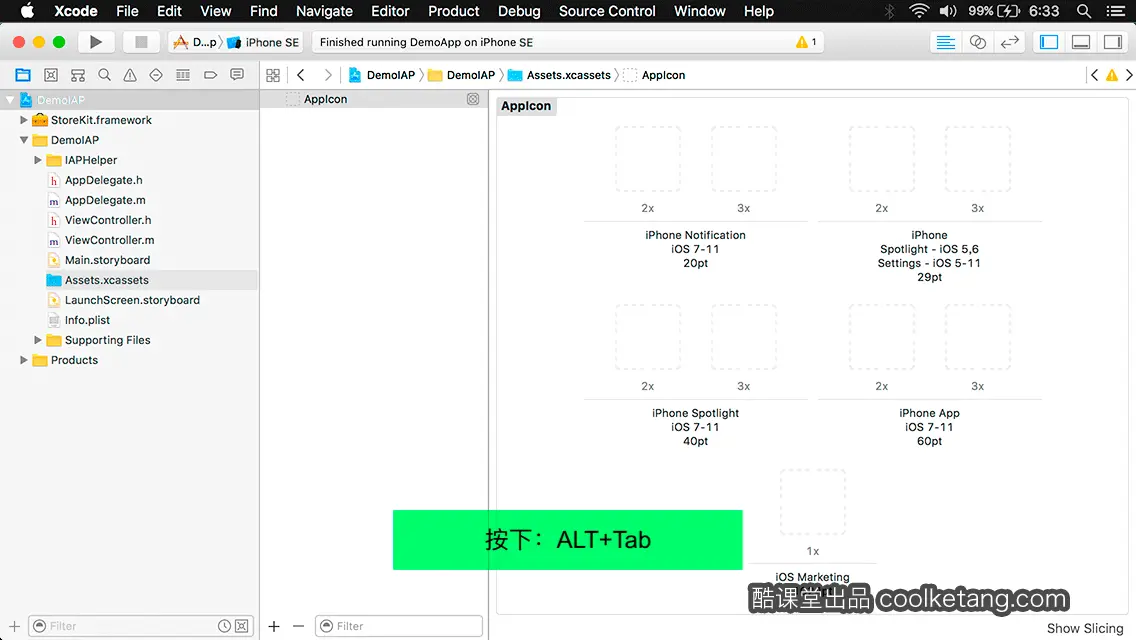Open the File menu
Screen dimensions: 1136x640
click(x=127, y=11)
